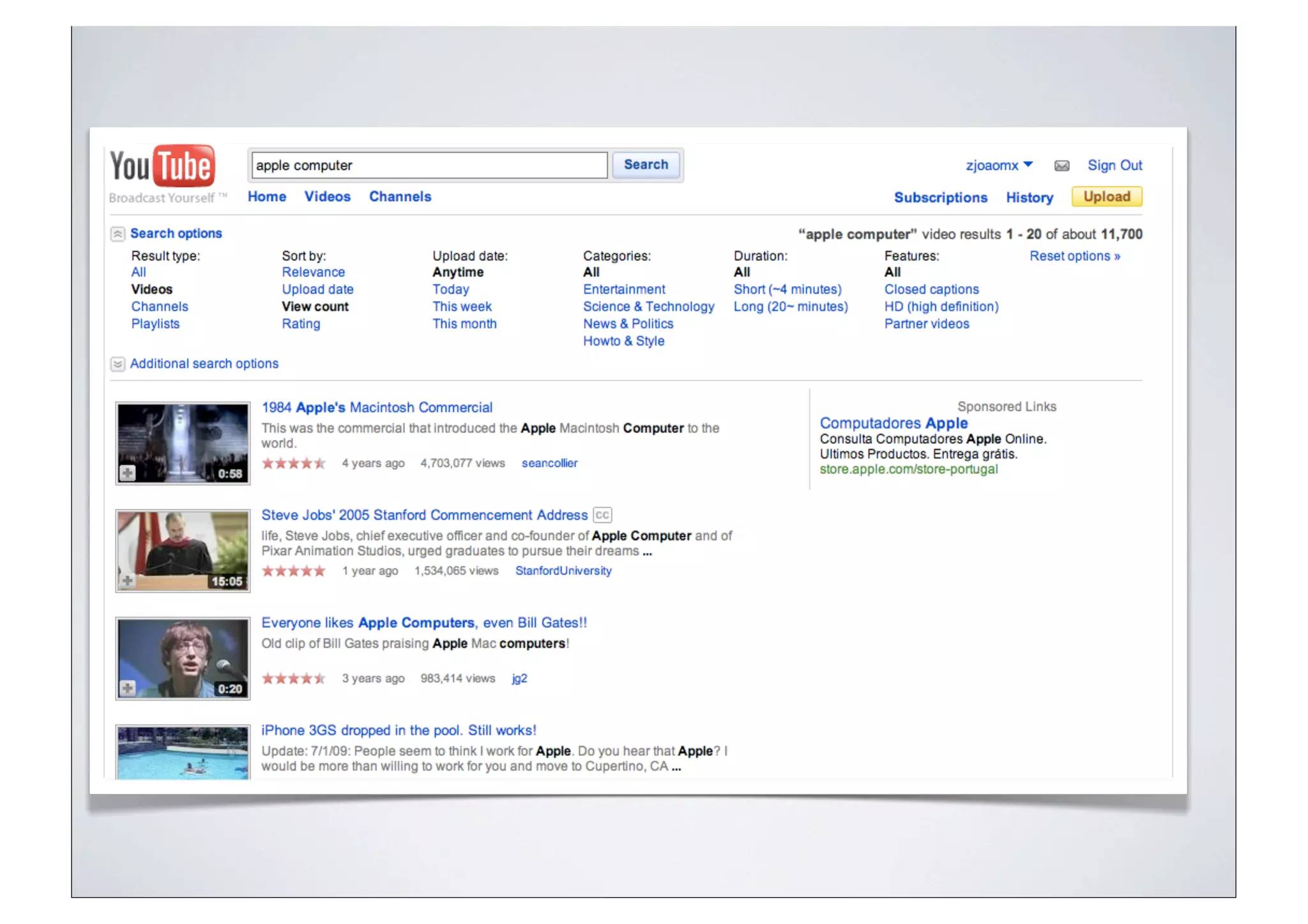
Task: Open the inbox envelope icon
Action: [1061, 166]
